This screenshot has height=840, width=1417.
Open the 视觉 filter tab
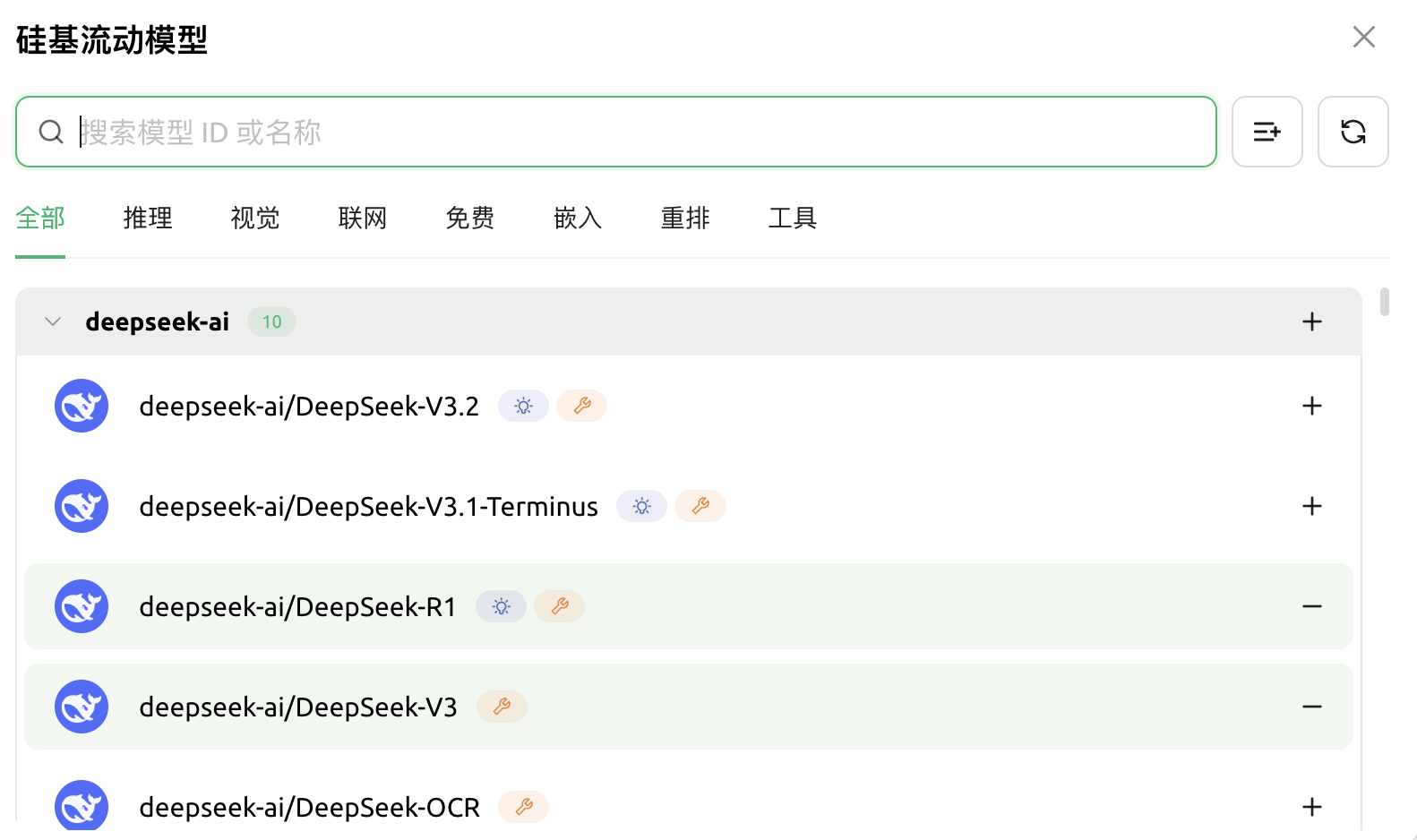click(255, 218)
